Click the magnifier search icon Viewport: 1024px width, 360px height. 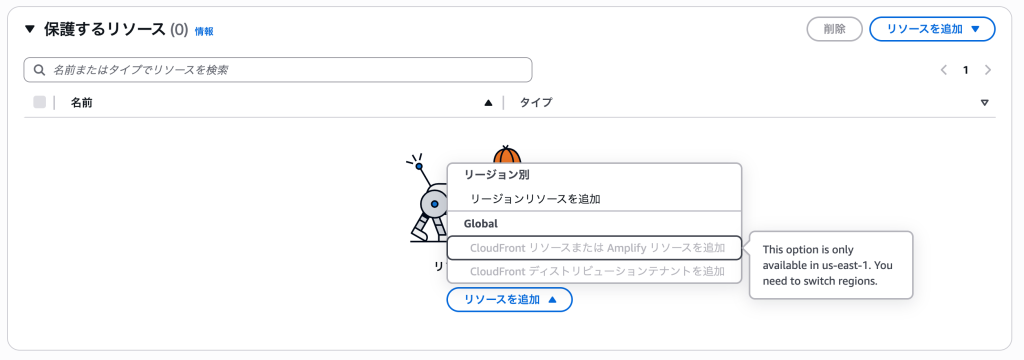pyautogui.click(x=39, y=70)
